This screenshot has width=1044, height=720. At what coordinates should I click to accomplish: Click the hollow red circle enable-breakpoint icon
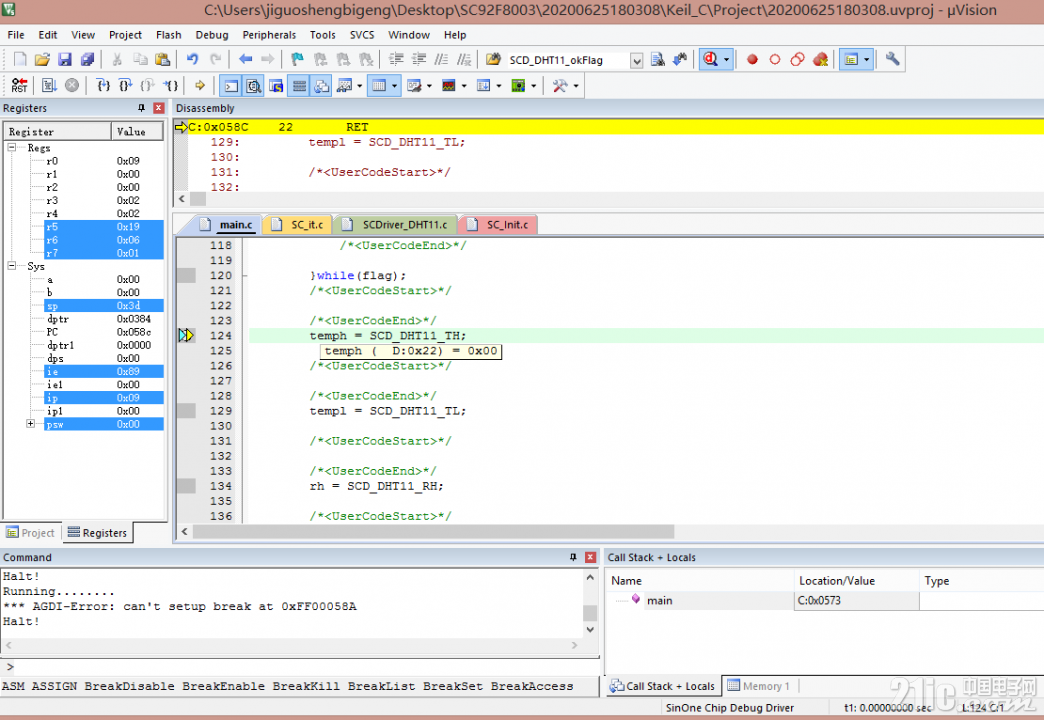tap(774, 60)
